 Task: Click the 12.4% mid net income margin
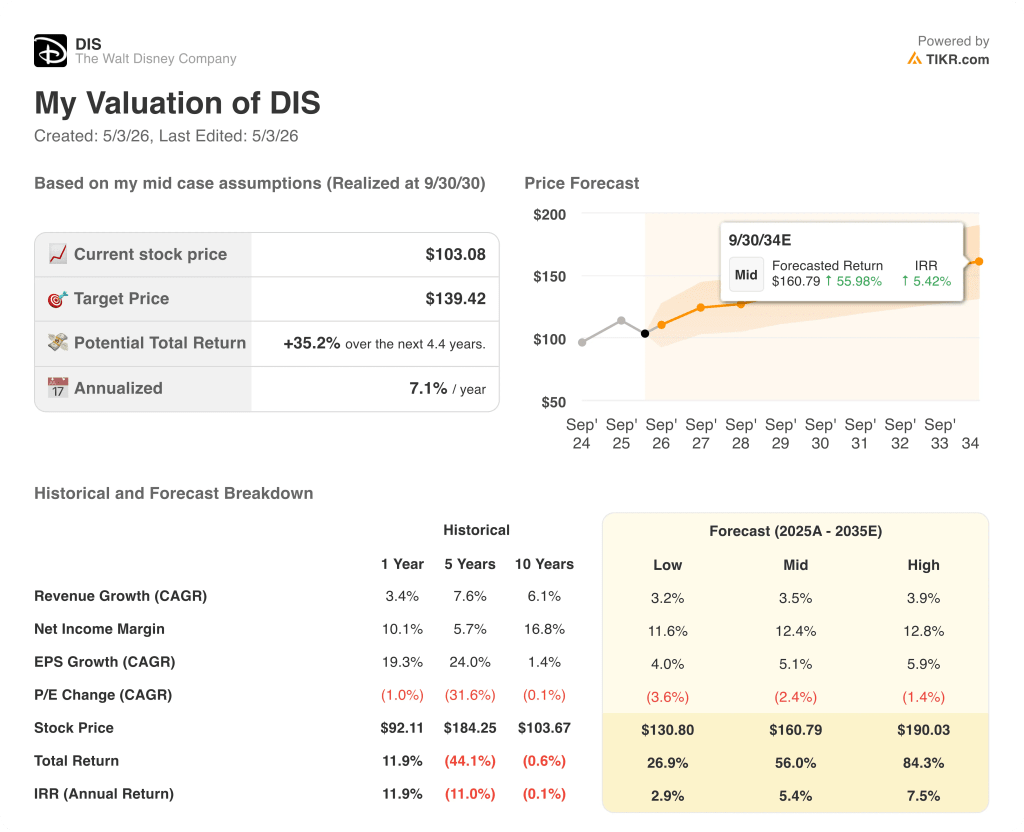[x=795, y=631]
